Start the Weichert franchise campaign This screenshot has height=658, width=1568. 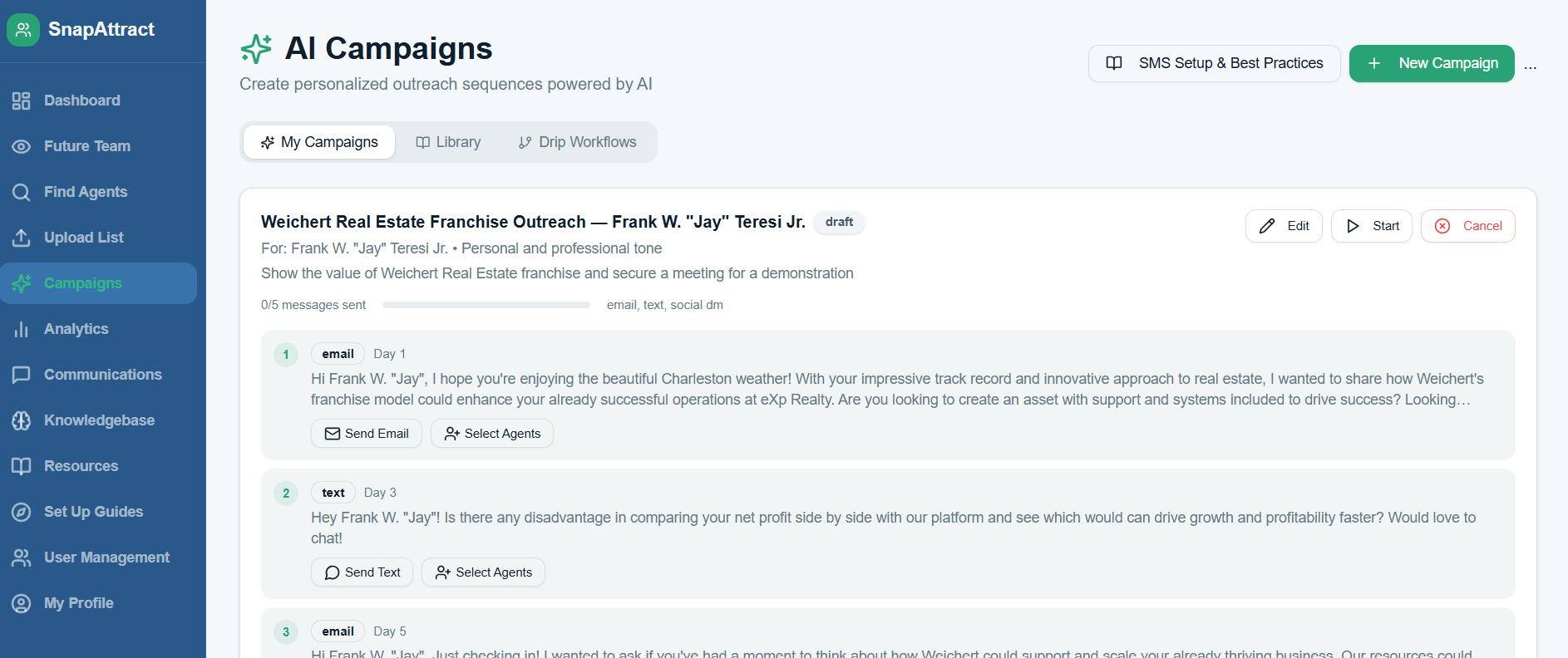click(x=1372, y=226)
